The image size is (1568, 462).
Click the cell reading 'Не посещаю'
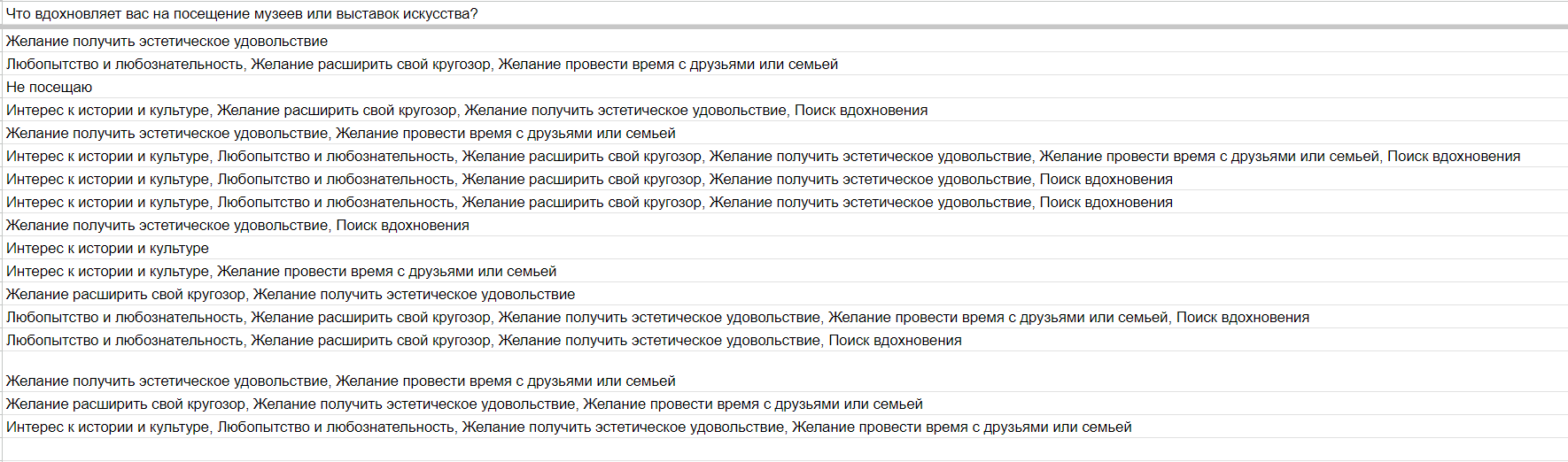tap(784, 87)
